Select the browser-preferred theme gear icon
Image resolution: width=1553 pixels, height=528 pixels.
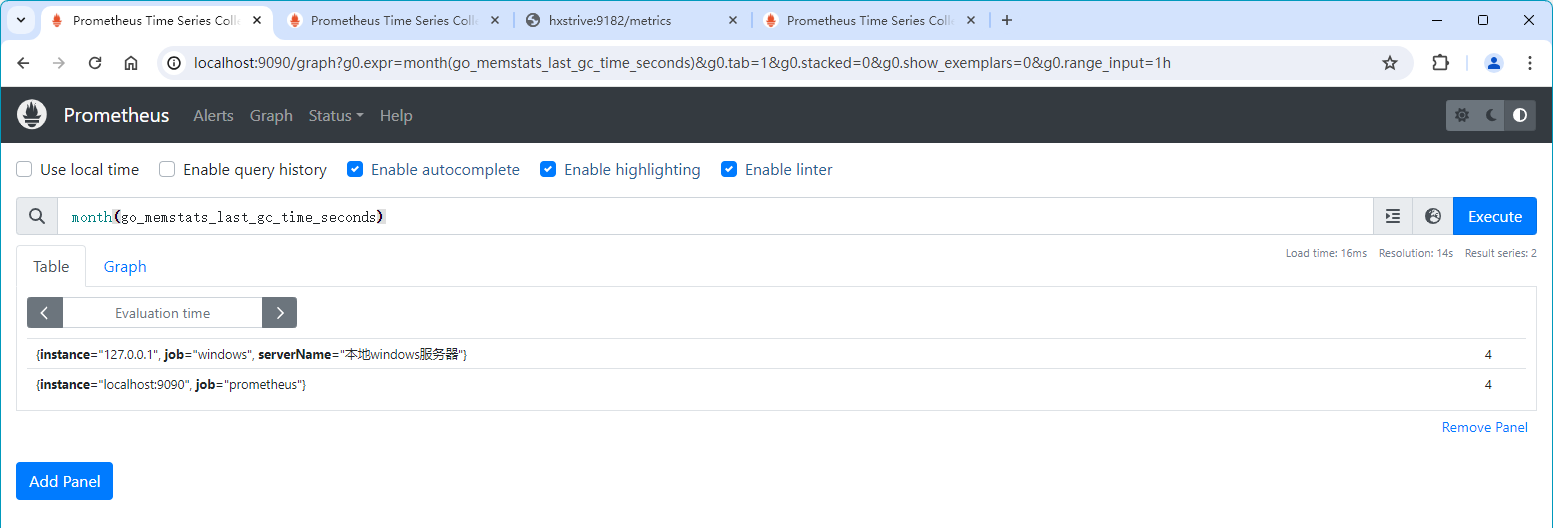(x=1462, y=115)
